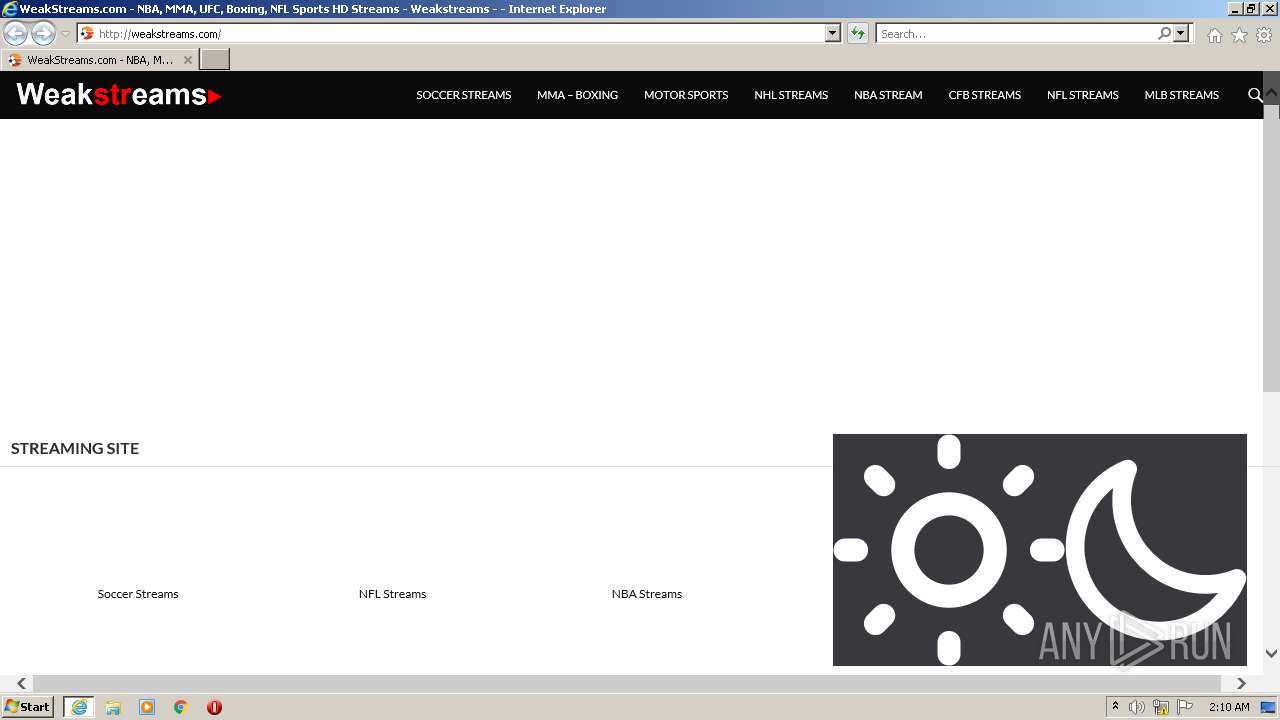The height and width of the screenshot is (720, 1280).
Task: Click the Action Center flag icon
Action: click(1185, 707)
